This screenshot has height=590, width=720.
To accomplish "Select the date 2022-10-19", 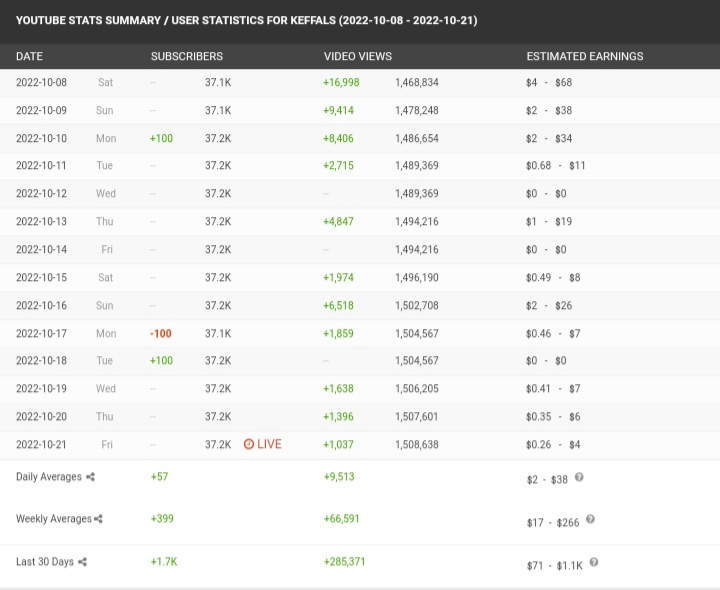I will point(41,389).
